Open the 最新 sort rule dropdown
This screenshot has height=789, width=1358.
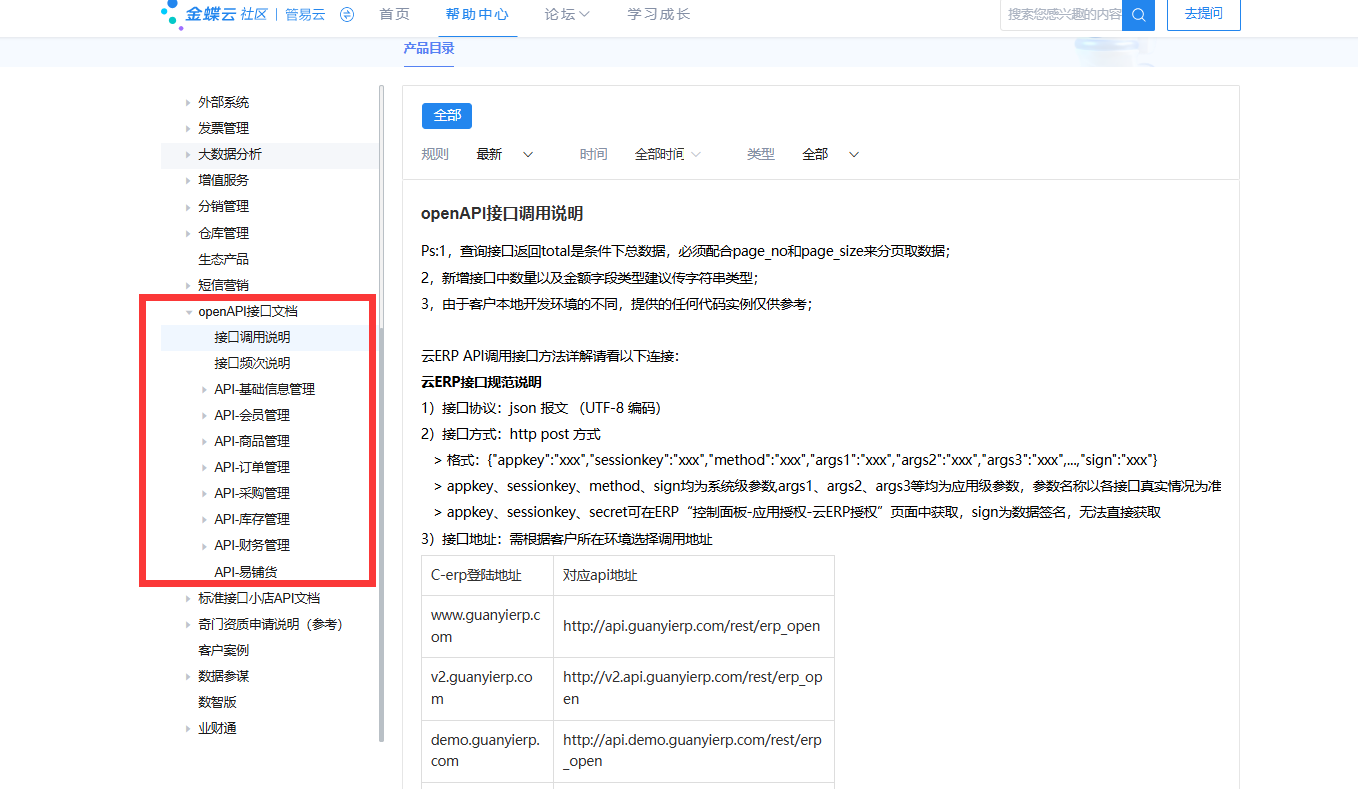505,154
